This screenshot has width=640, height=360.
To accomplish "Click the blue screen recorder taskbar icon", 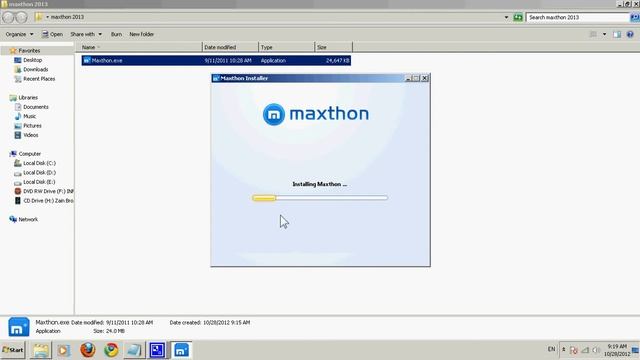I will tap(157, 350).
